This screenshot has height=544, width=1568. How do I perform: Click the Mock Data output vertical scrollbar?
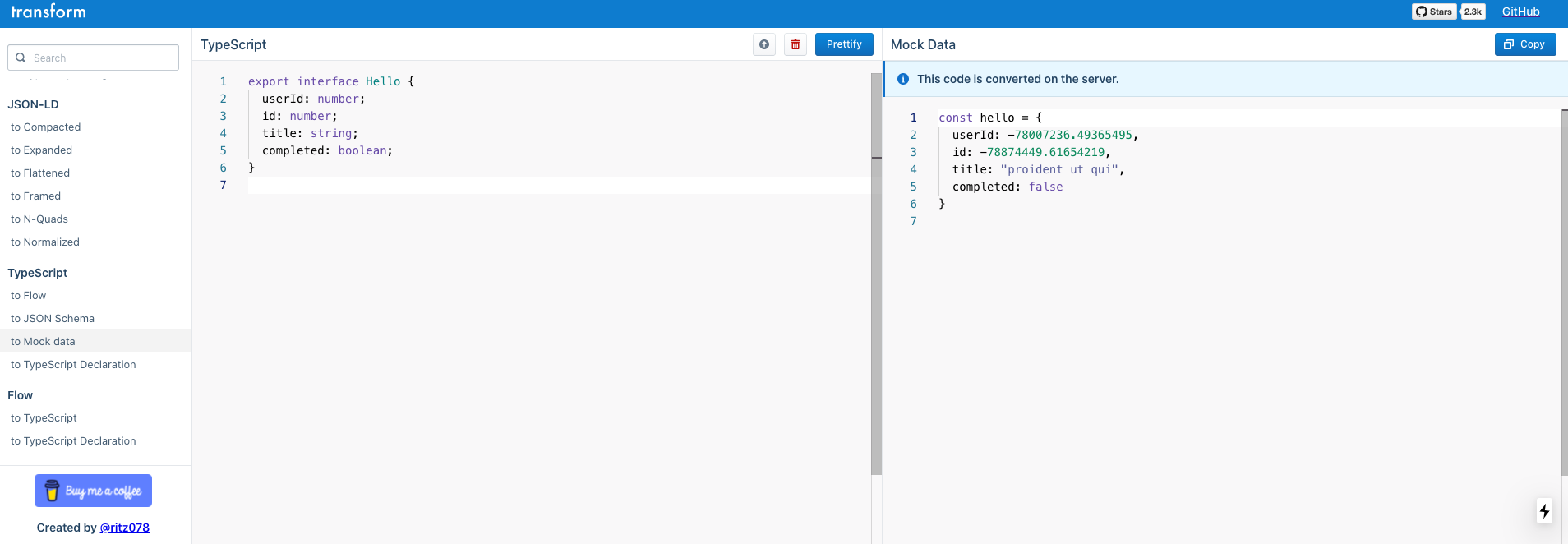pyautogui.click(x=1564, y=292)
